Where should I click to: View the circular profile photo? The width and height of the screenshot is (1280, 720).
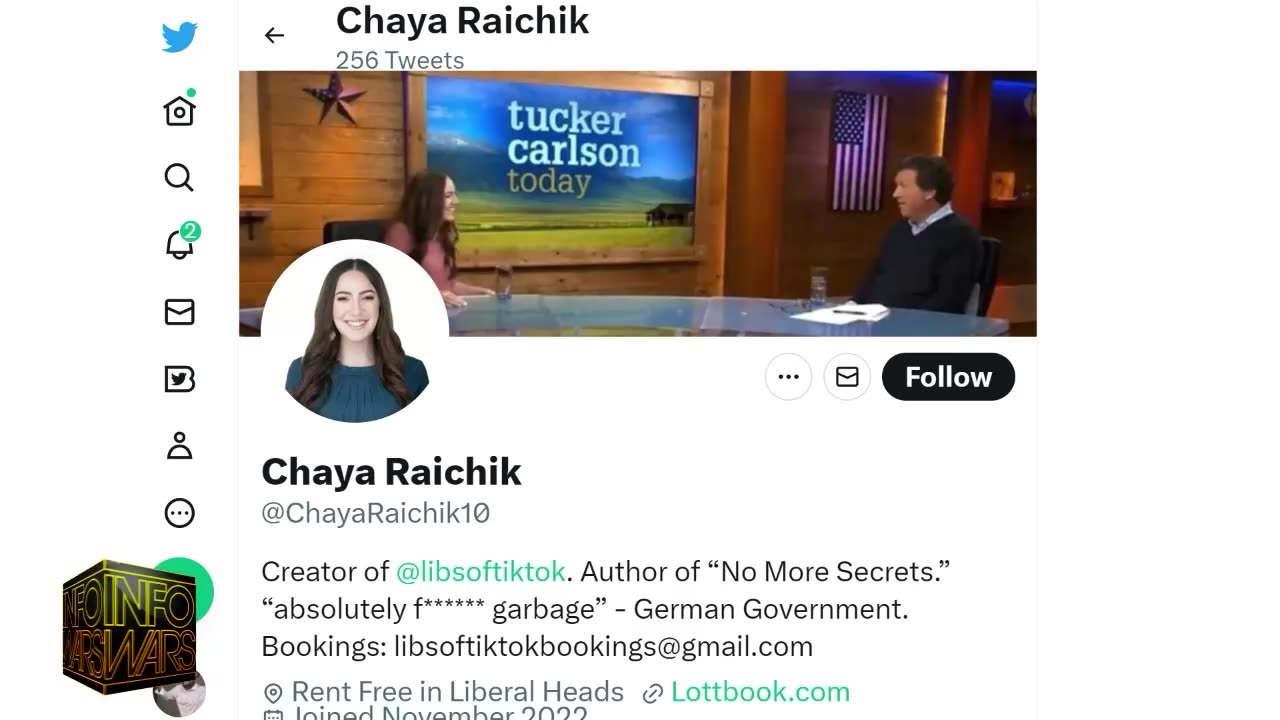(x=354, y=334)
